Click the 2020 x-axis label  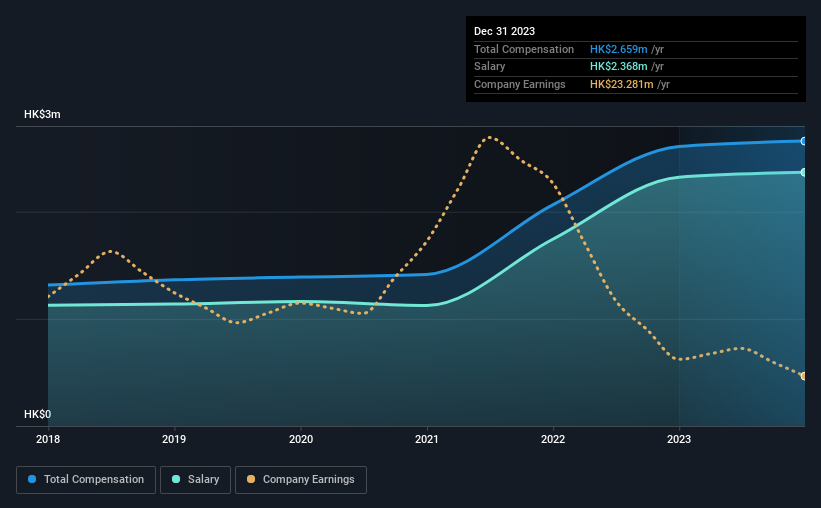click(x=301, y=439)
